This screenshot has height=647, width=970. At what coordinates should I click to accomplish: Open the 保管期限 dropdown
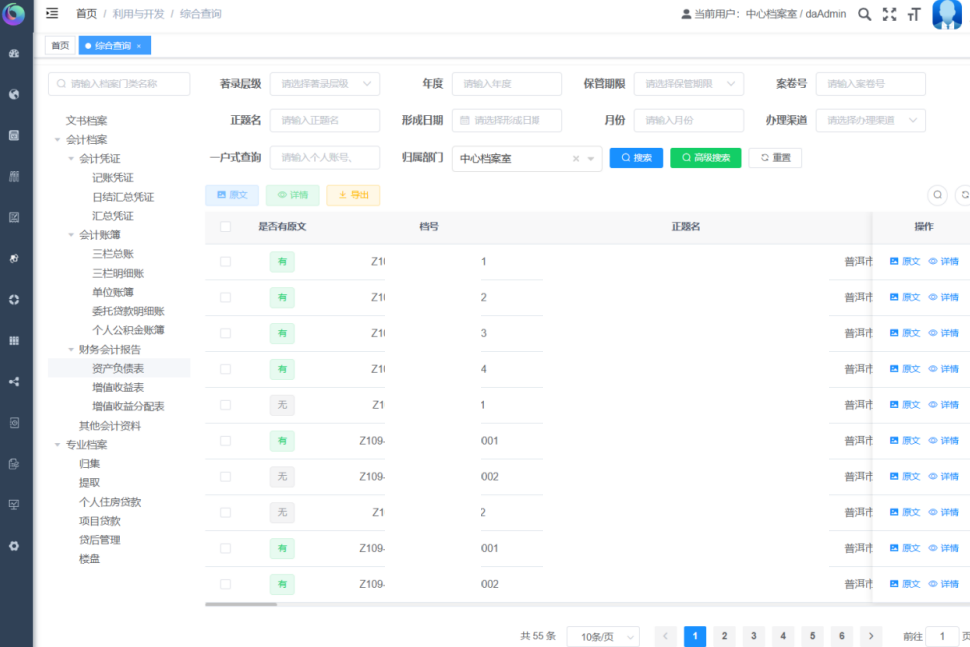pyautogui.click(x=689, y=85)
